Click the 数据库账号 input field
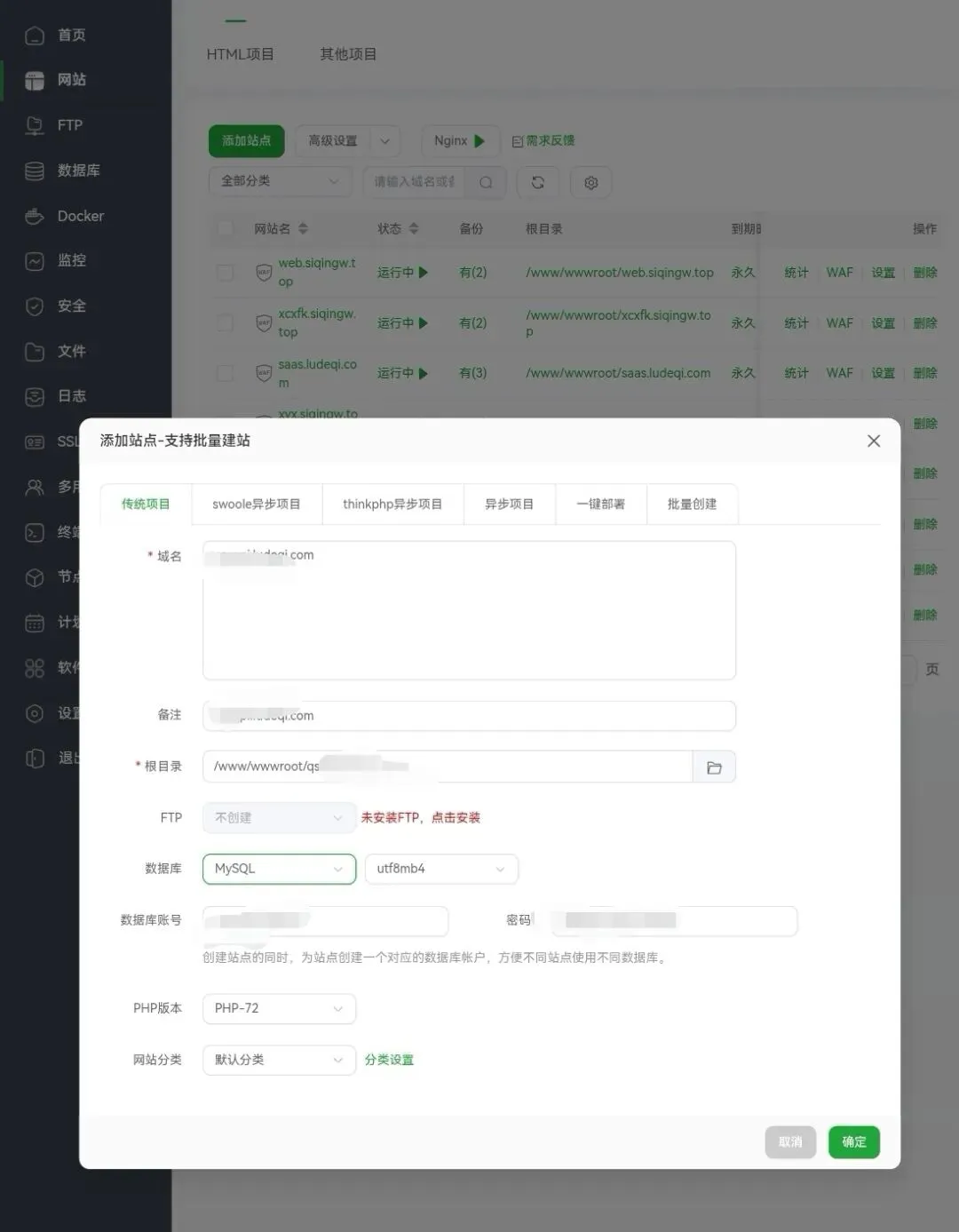 [325, 920]
